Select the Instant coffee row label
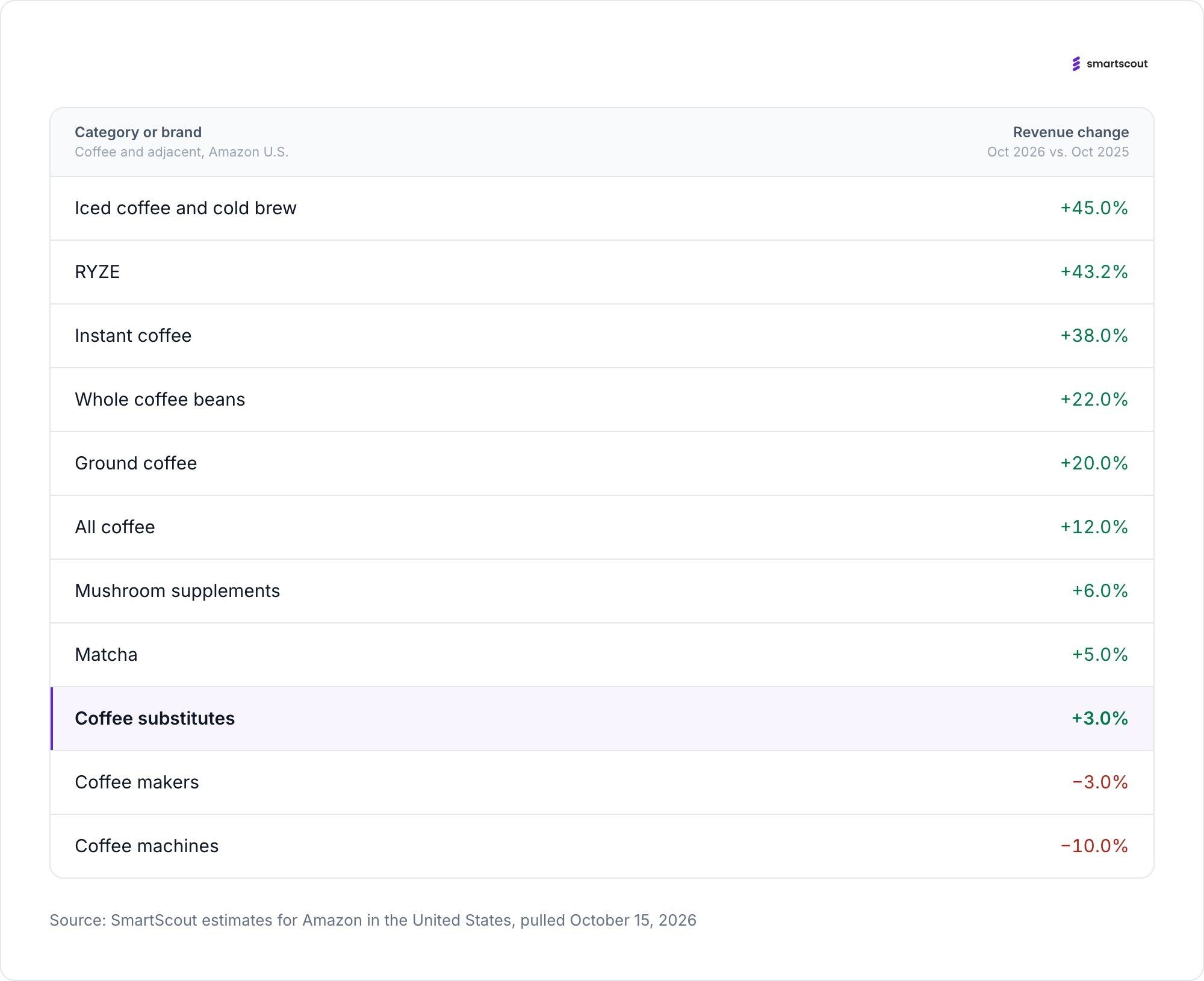Image resolution: width=1204 pixels, height=981 pixels. (133, 336)
